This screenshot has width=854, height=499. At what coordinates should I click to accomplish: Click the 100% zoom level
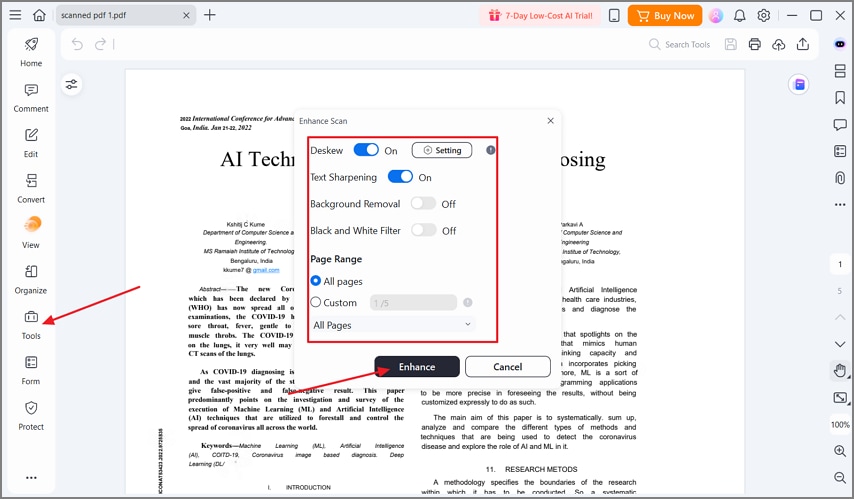(840, 424)
